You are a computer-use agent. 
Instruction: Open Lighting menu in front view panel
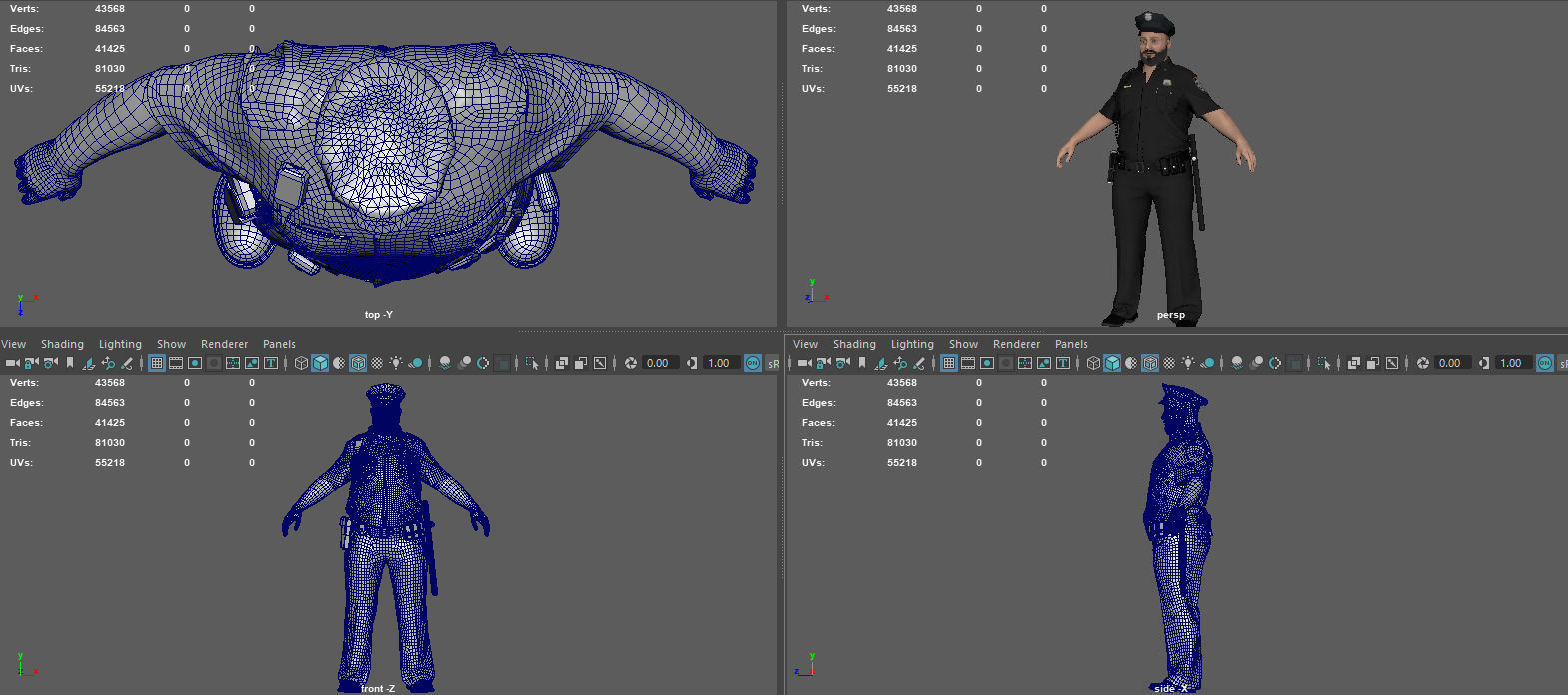(x=120, y=344)
